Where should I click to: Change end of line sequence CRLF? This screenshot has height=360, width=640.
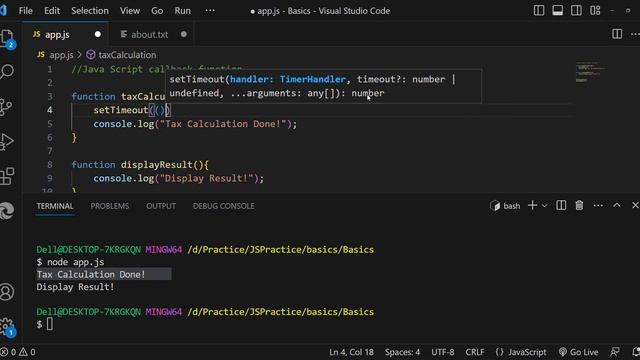coord(475,352)
